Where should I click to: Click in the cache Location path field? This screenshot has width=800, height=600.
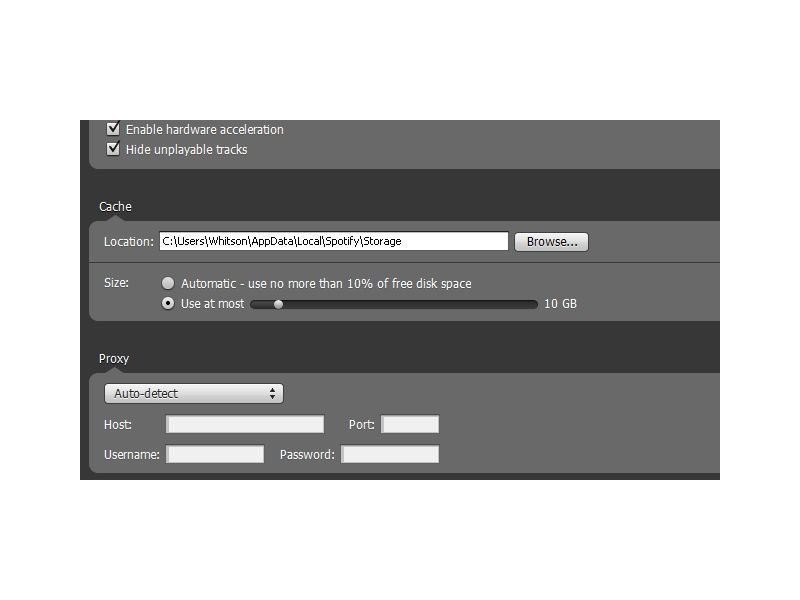[334, 241]
